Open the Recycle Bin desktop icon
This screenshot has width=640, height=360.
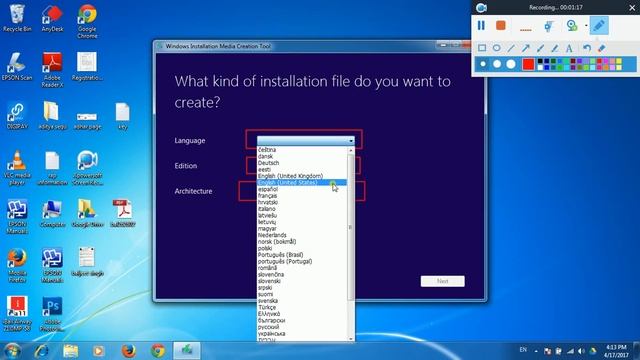tap(17, 18)
